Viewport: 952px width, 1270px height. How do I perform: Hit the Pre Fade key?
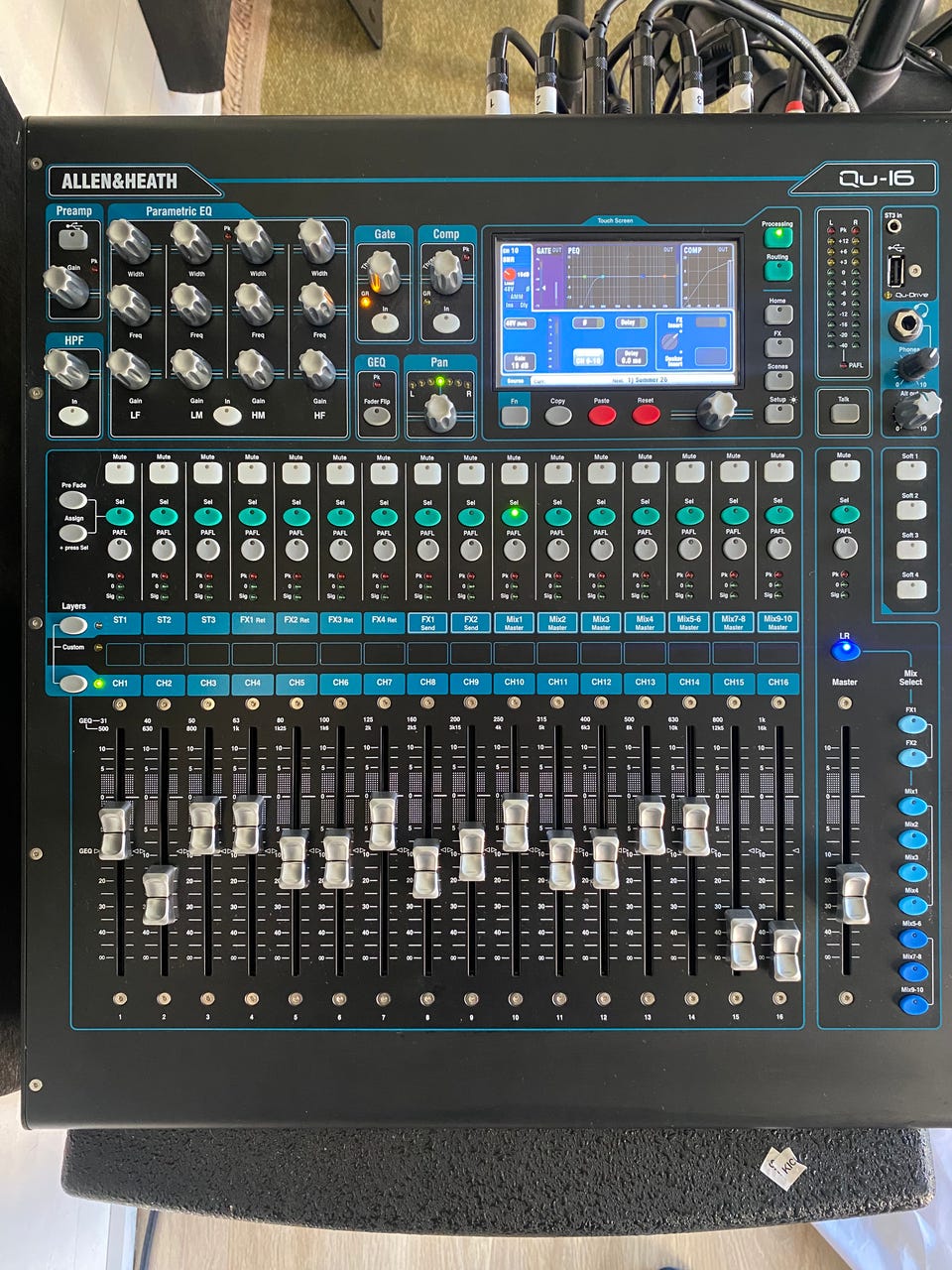pyautogui.click(x=73, y=501)
